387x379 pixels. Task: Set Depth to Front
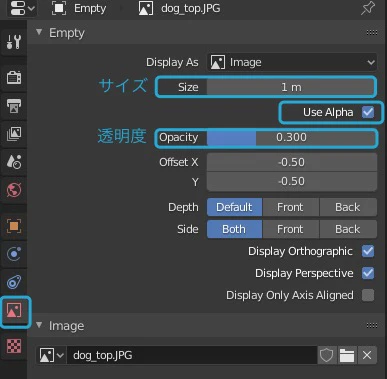(x=290, y=207)
